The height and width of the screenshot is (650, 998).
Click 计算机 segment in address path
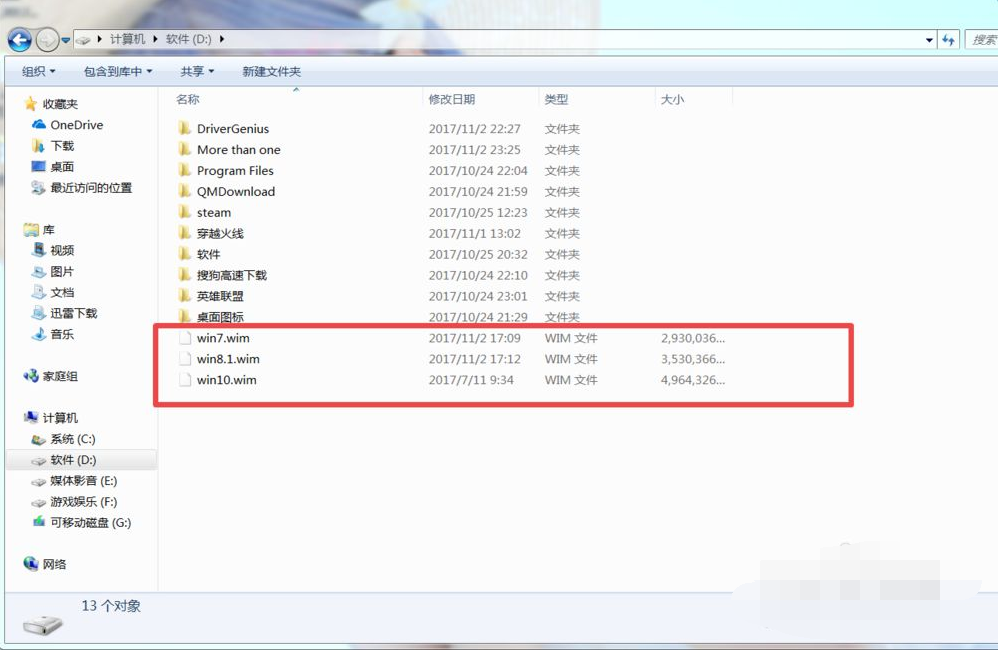127,39
